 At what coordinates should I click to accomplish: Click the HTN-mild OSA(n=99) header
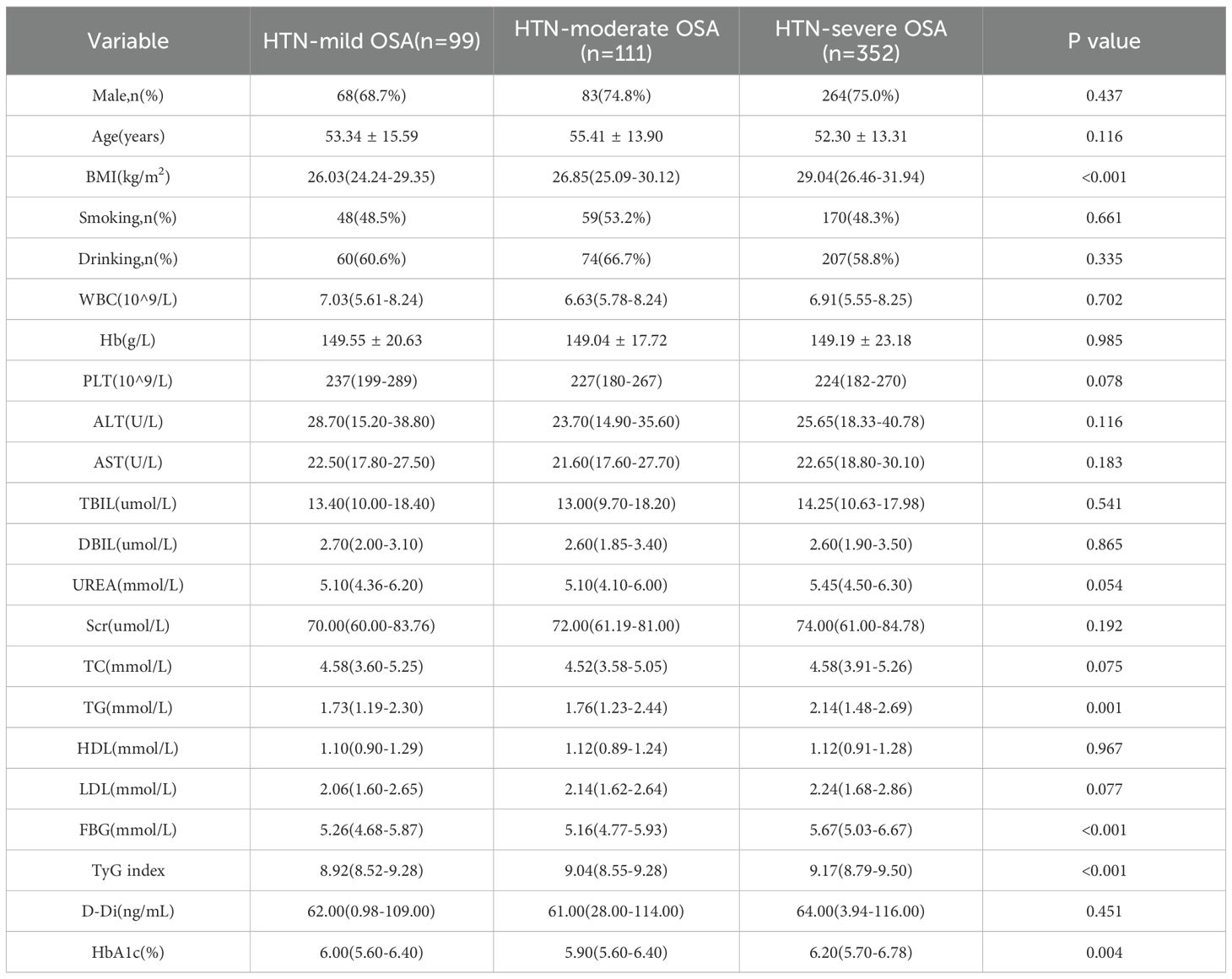[371, 41]
